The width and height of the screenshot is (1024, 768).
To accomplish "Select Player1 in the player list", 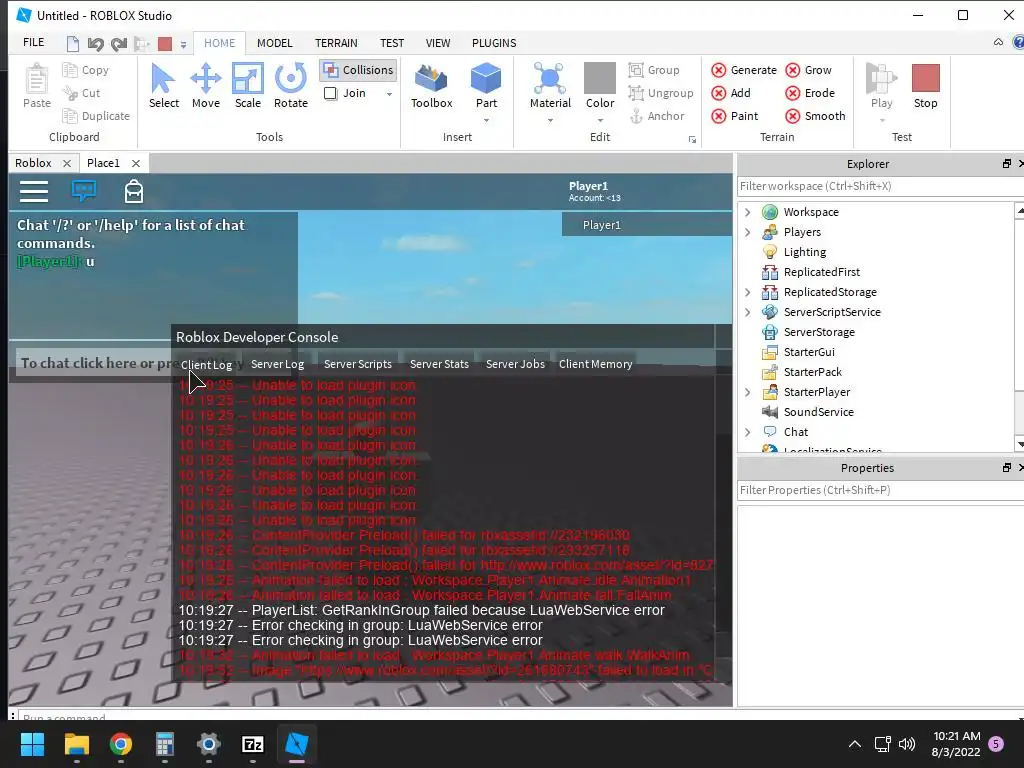I will pos(647,225).
